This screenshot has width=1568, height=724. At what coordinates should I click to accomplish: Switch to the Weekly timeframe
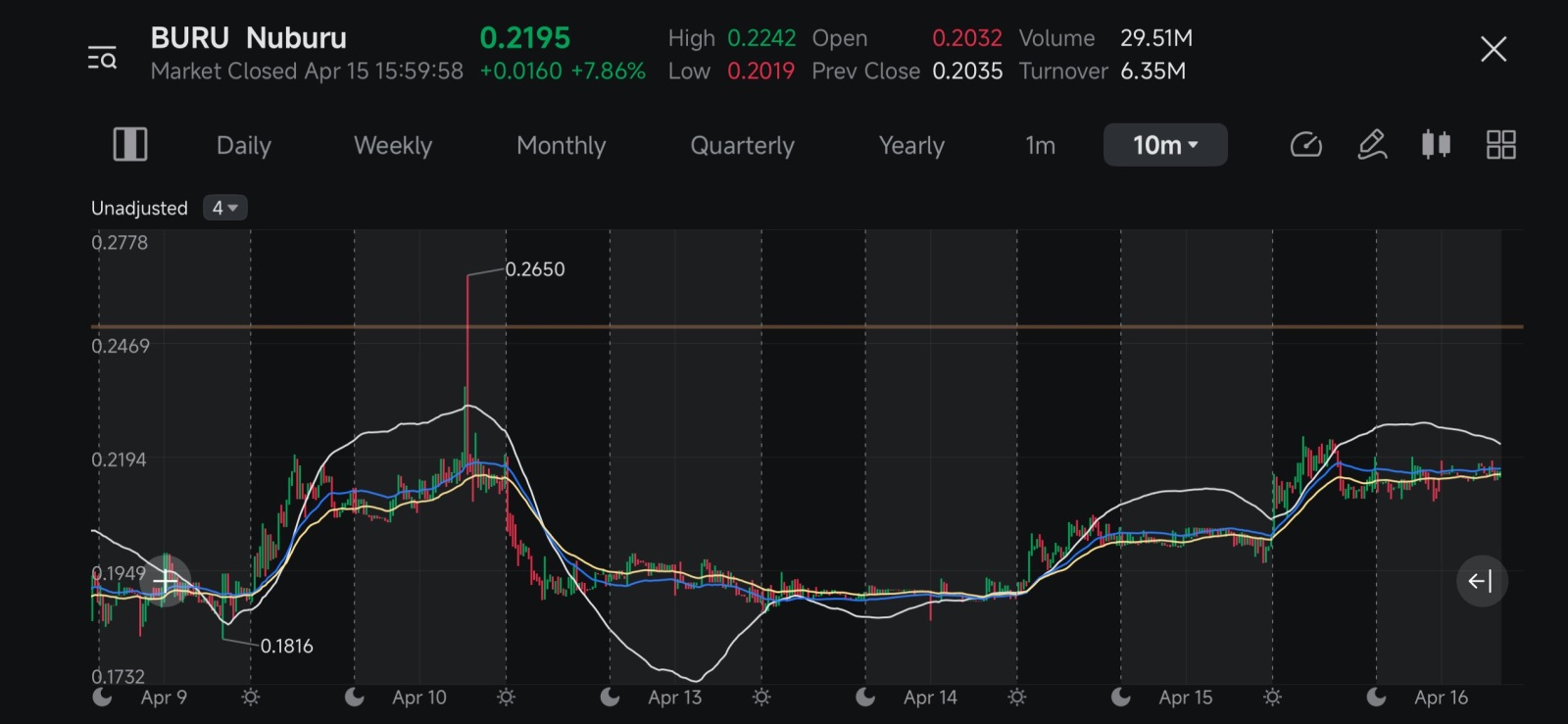tap(392, 145)
